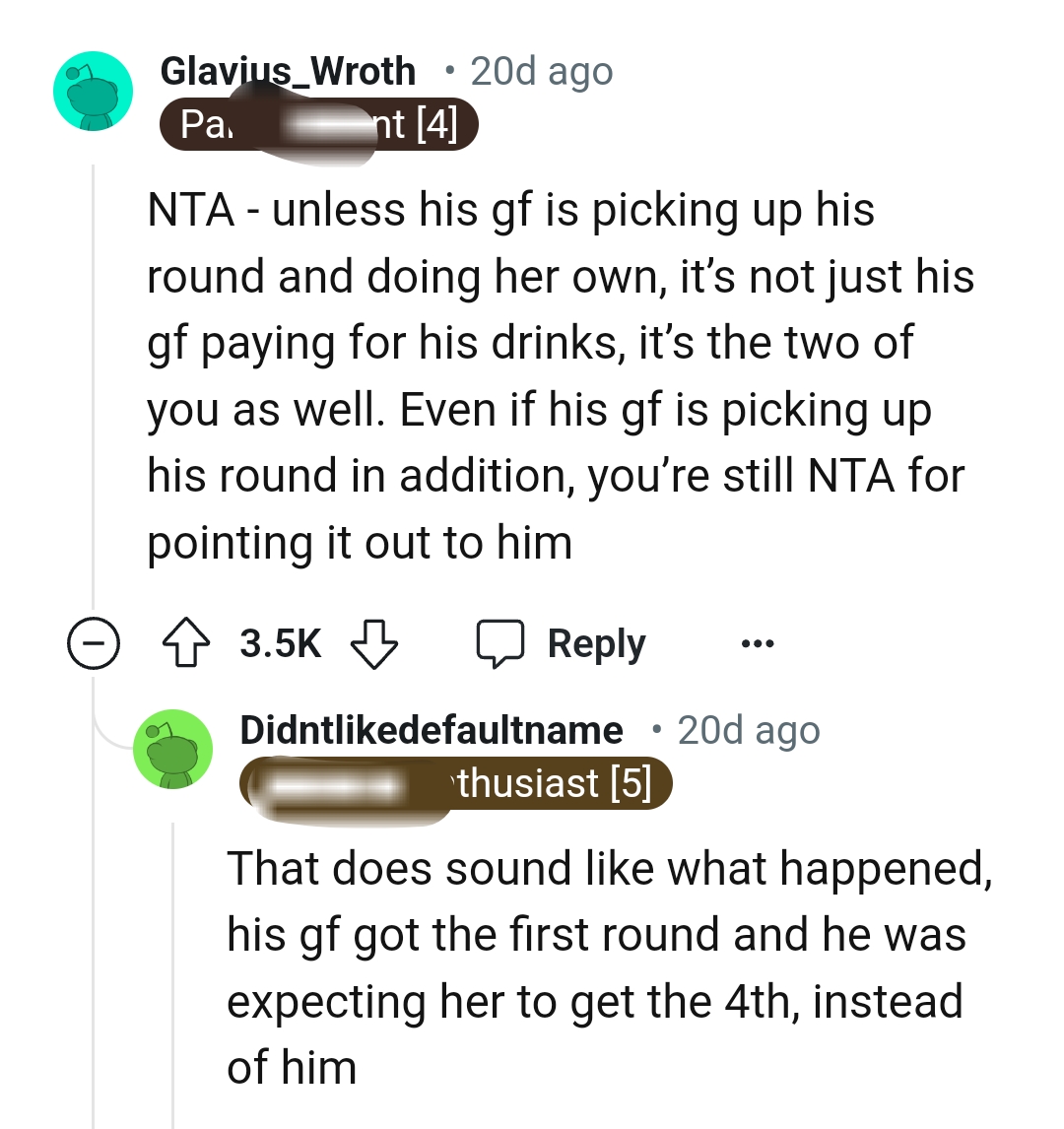Image resolution: width=1064 pixels, height=1129 pixels.
Task: Click the 3.5K vote count
Action: 278,642
